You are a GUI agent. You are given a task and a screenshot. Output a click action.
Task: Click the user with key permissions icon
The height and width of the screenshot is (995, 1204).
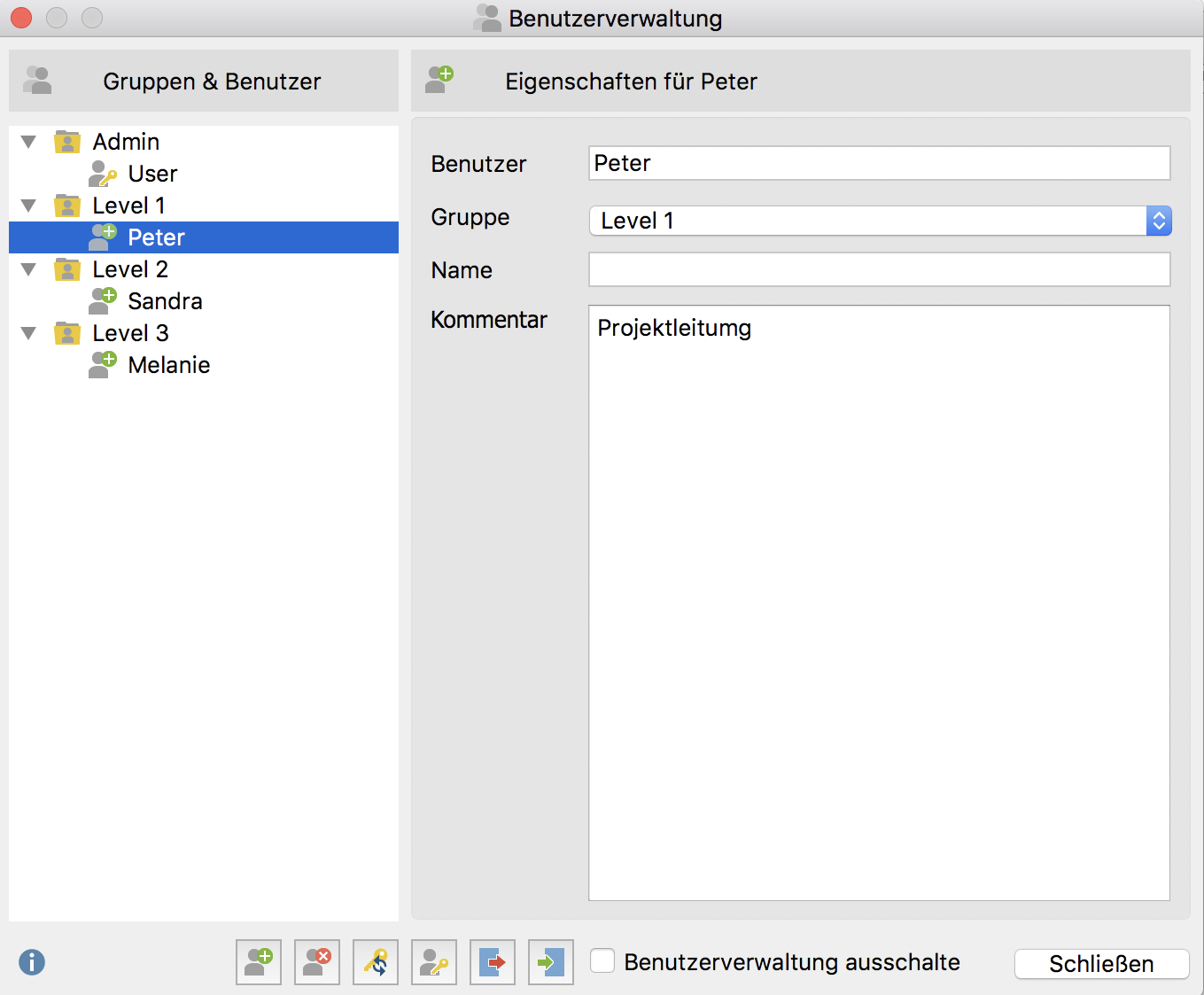click(x=434, y=962)
